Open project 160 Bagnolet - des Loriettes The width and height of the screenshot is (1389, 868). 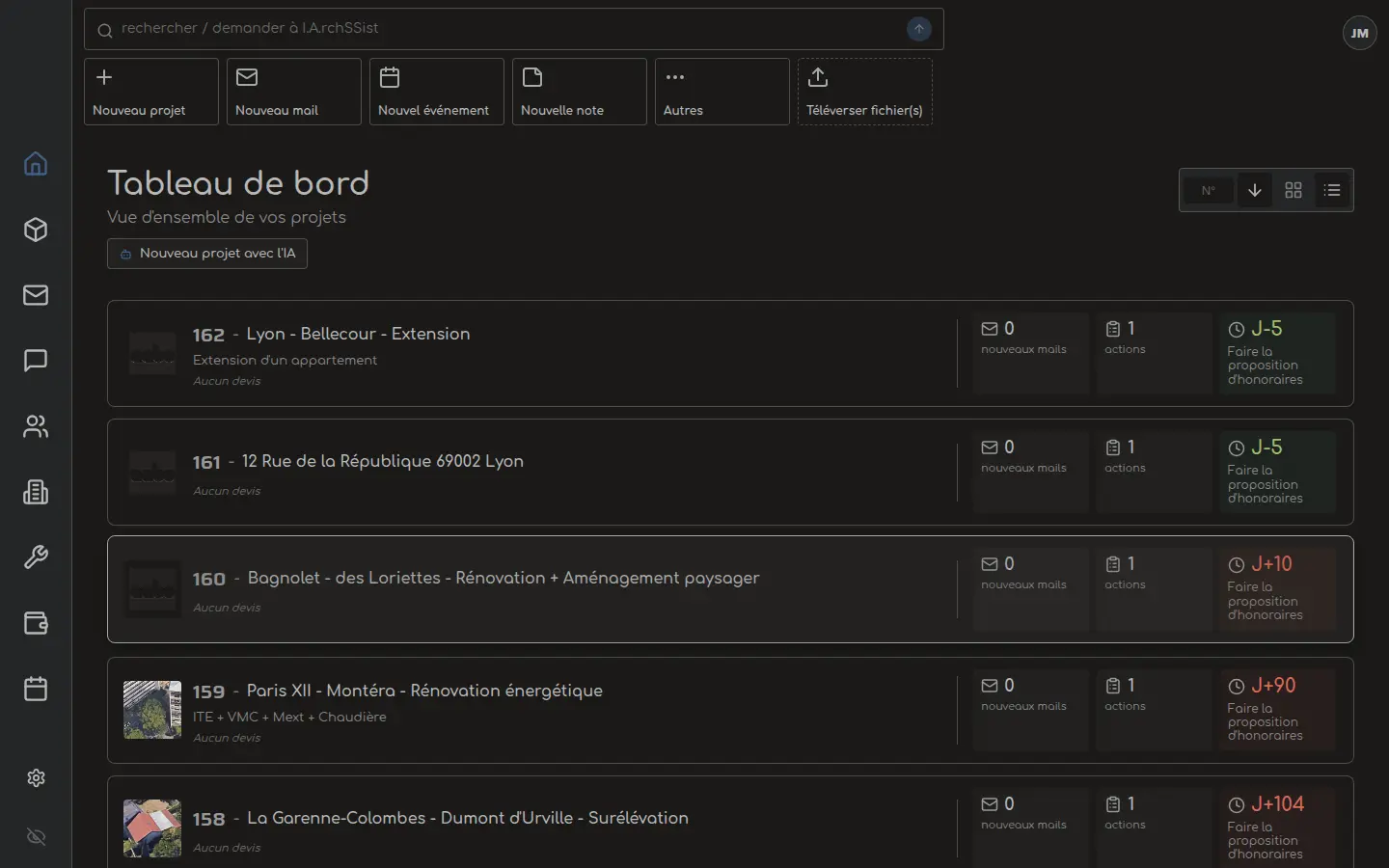pos(730,589)
